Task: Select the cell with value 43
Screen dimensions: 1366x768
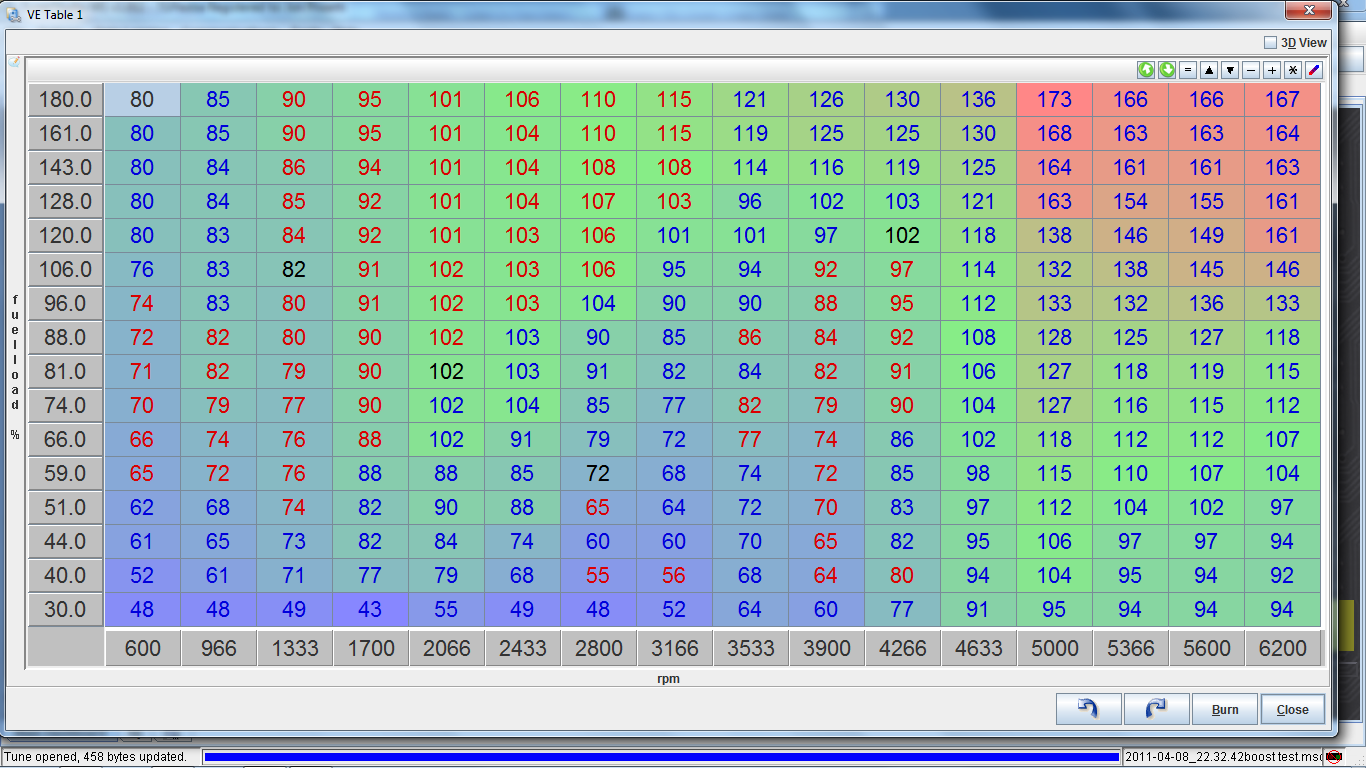Action: [x=371, y=609]
